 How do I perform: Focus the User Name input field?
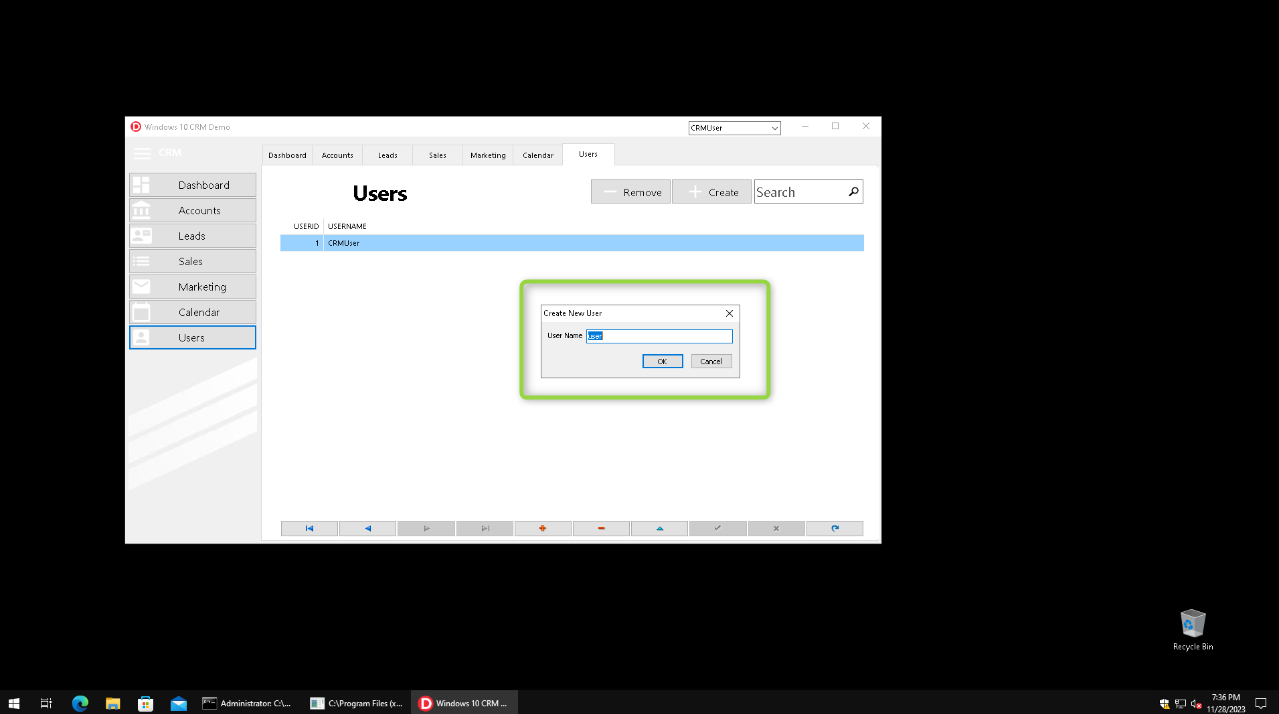[x=659, y=336]
